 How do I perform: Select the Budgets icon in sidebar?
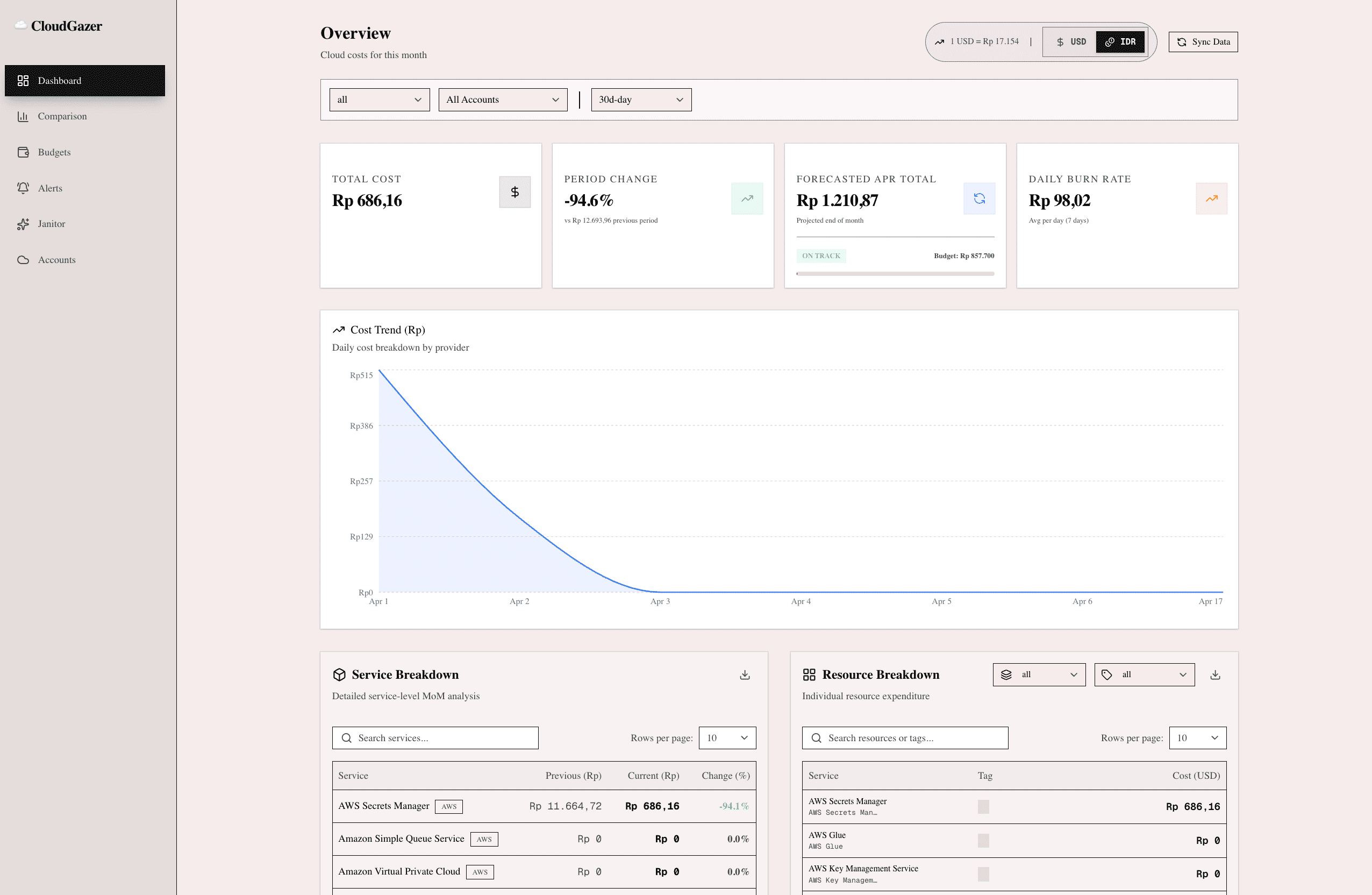pos(23,152)
